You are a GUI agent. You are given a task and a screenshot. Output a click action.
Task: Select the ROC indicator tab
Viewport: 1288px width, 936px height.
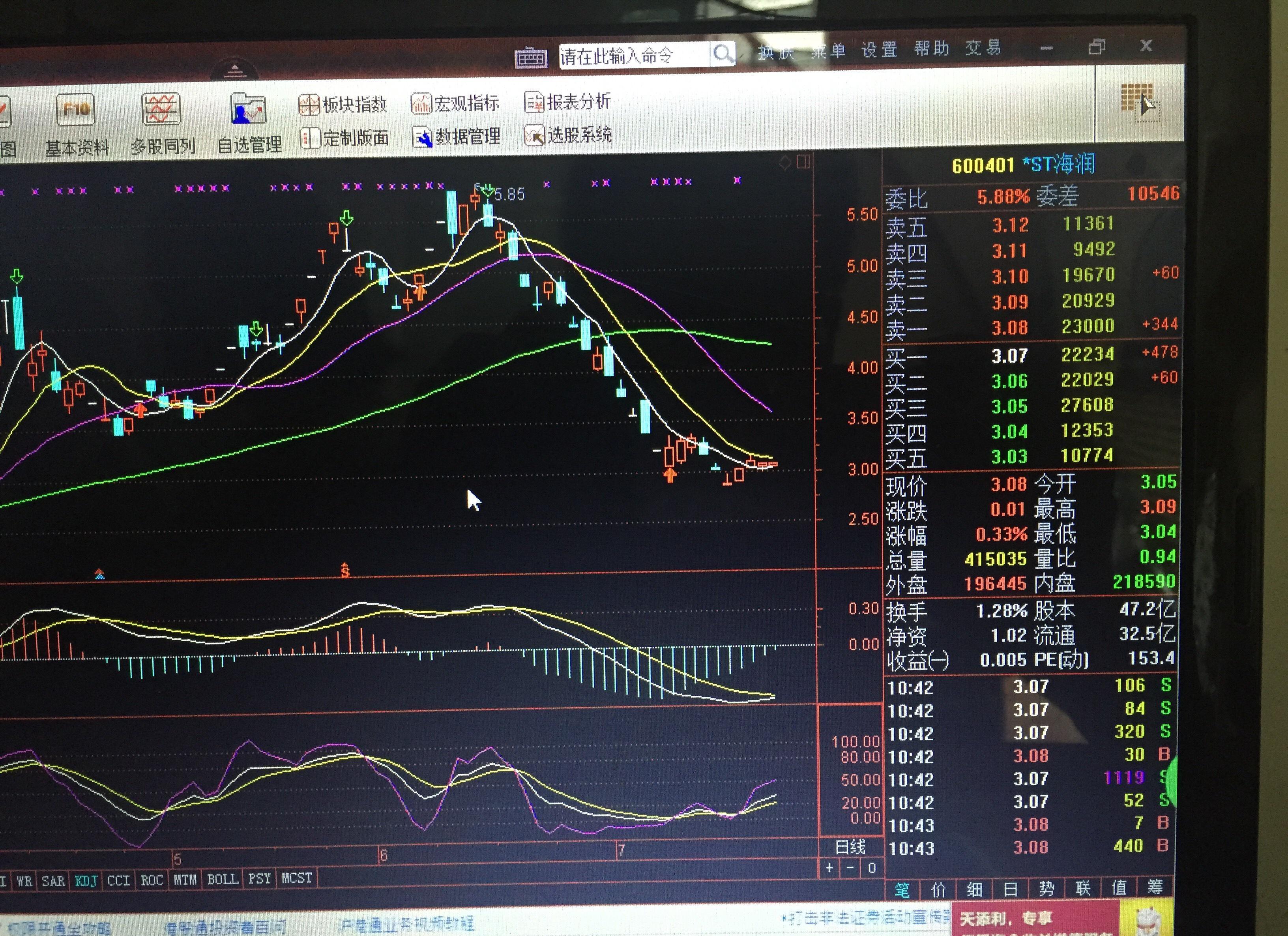pos(152,880)
